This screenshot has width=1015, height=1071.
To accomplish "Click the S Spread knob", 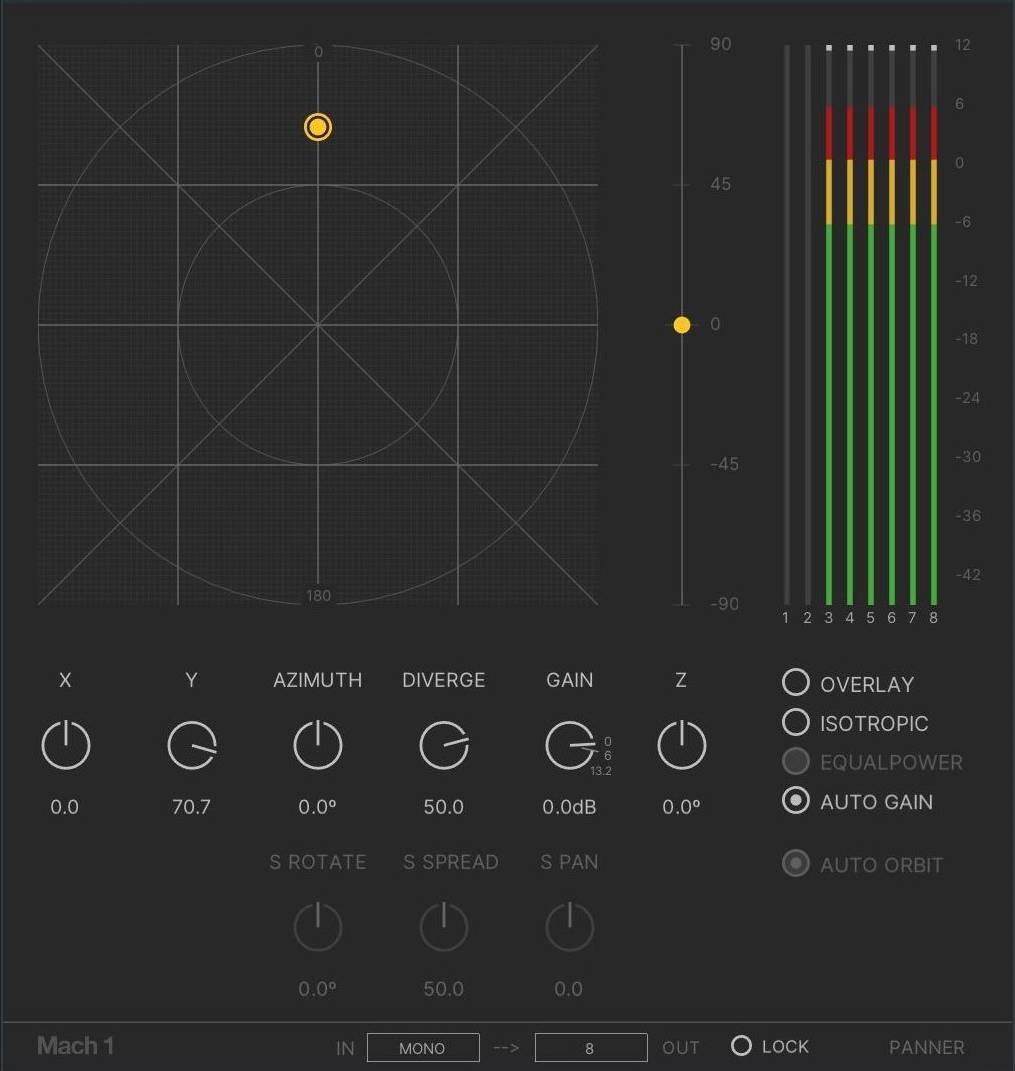I will [444, 927].
